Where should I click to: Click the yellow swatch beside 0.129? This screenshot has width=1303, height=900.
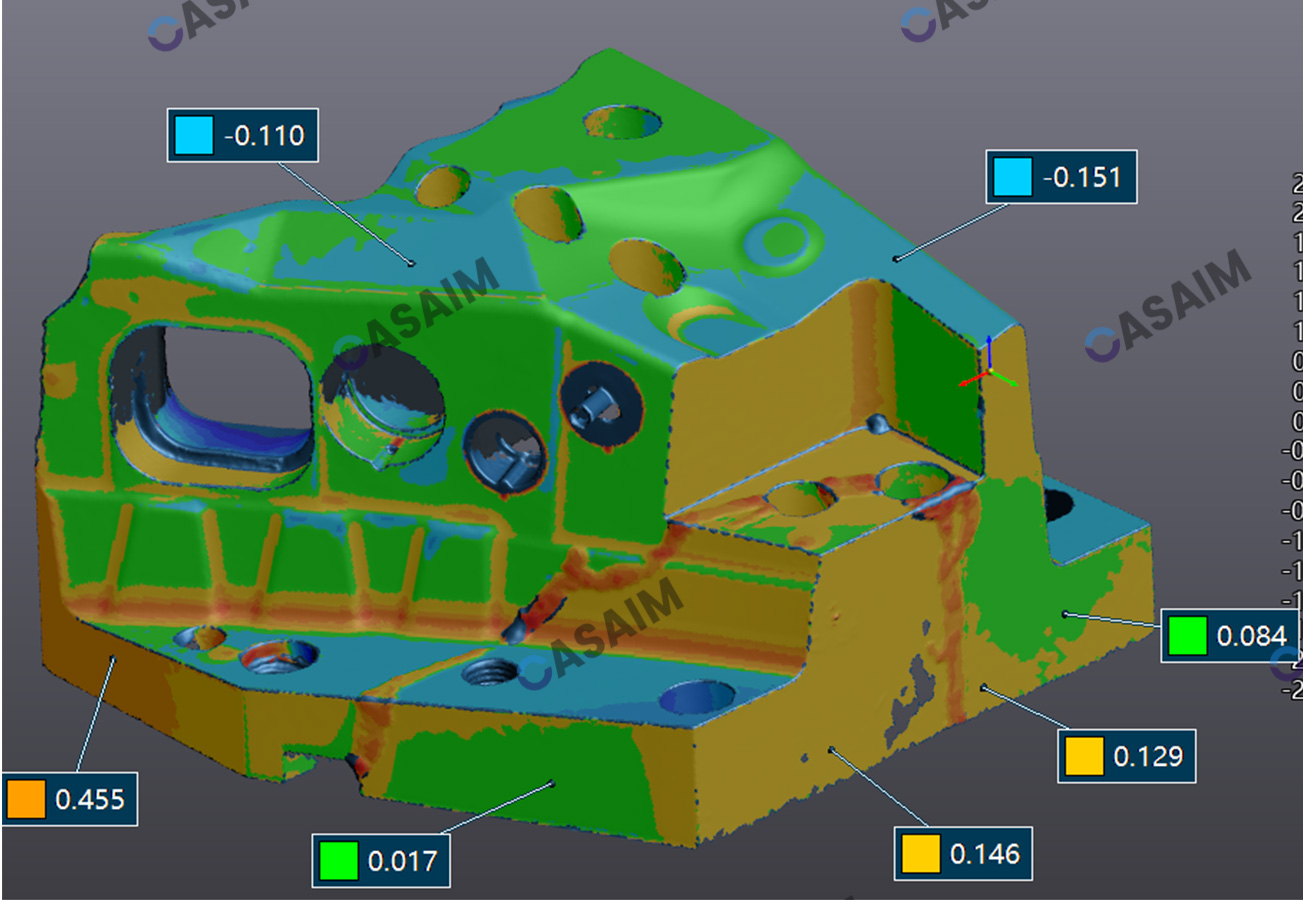1084,757
